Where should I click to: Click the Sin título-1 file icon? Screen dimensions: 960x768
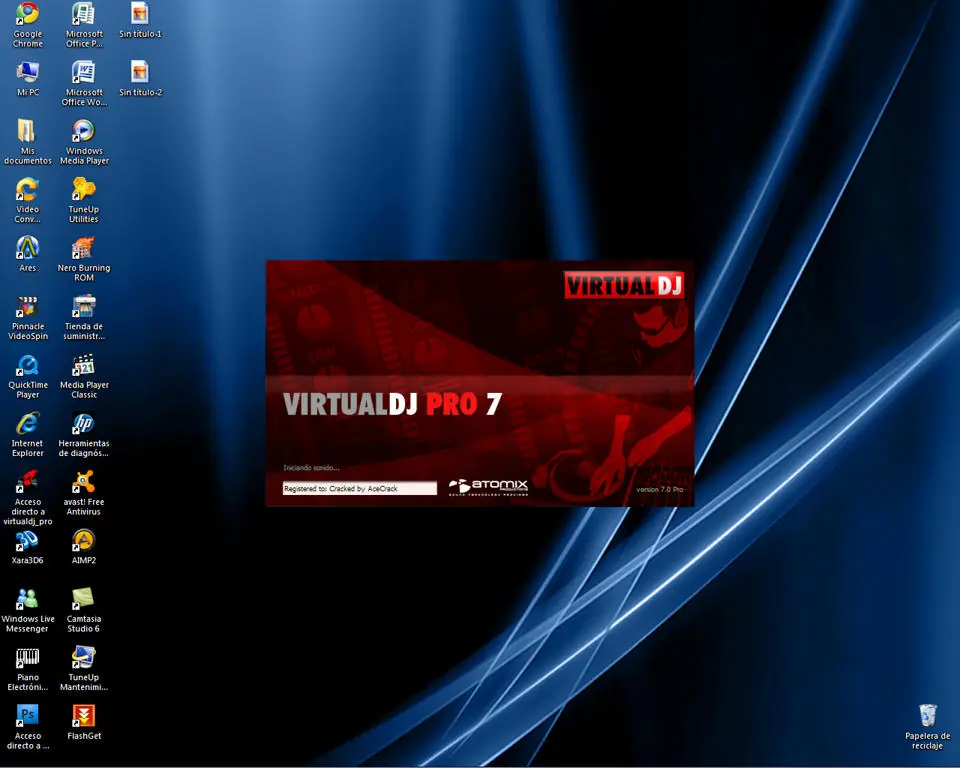(x=140, y=15)
